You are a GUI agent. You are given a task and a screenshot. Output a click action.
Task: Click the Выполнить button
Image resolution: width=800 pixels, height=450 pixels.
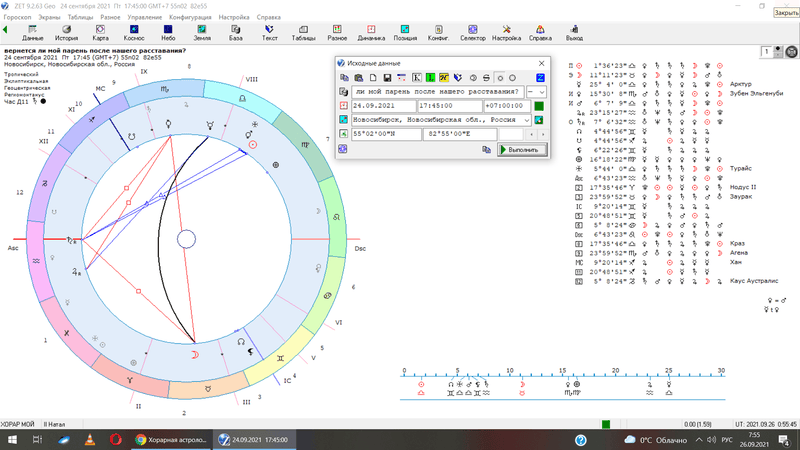click(523, 149)
